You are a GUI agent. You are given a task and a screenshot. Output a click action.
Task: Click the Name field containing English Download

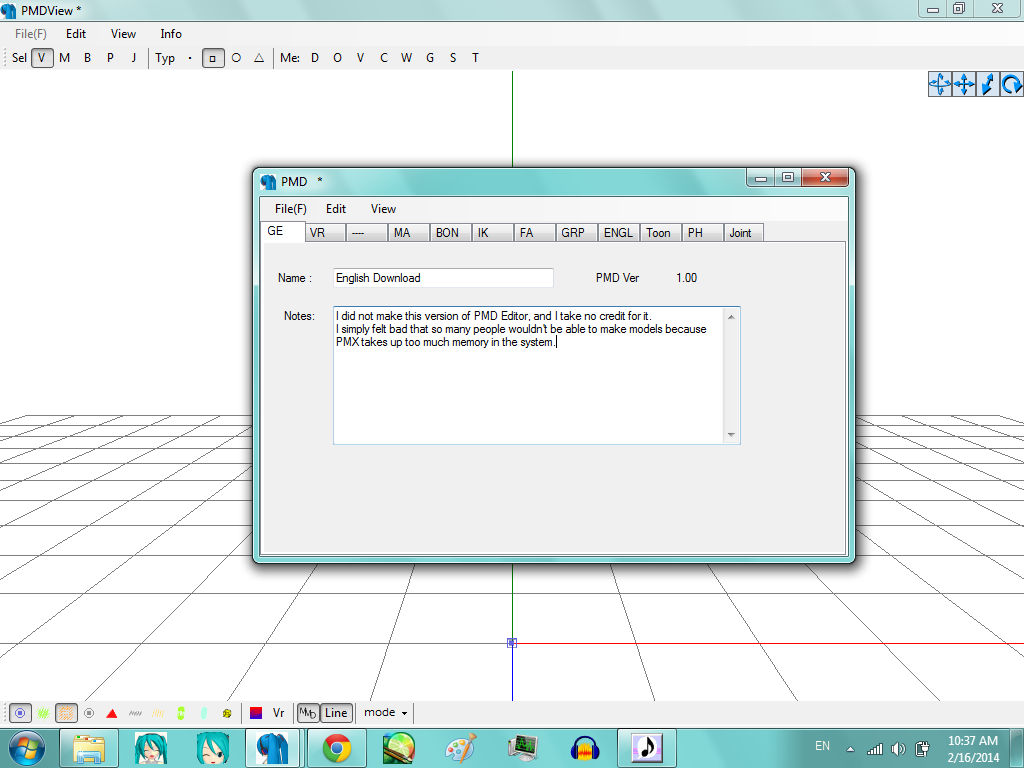pos(442,278)
